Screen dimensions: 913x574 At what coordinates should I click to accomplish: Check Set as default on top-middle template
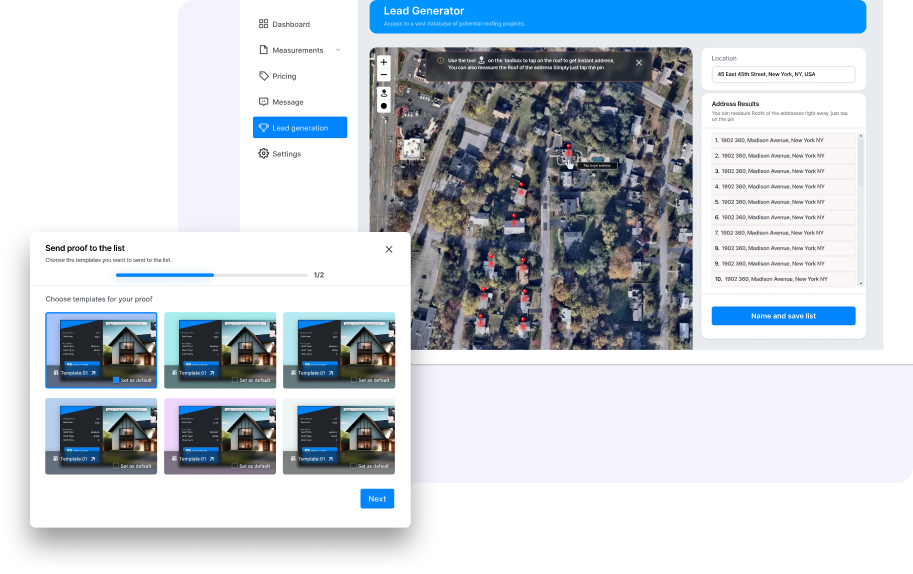point(235,380)
